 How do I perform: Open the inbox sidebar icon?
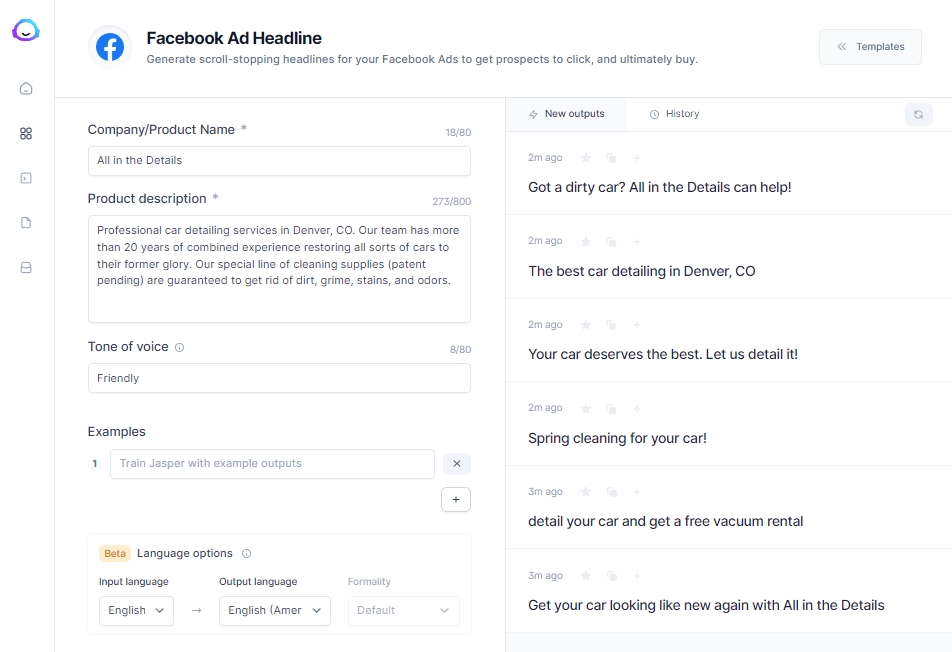click(26, 268)
